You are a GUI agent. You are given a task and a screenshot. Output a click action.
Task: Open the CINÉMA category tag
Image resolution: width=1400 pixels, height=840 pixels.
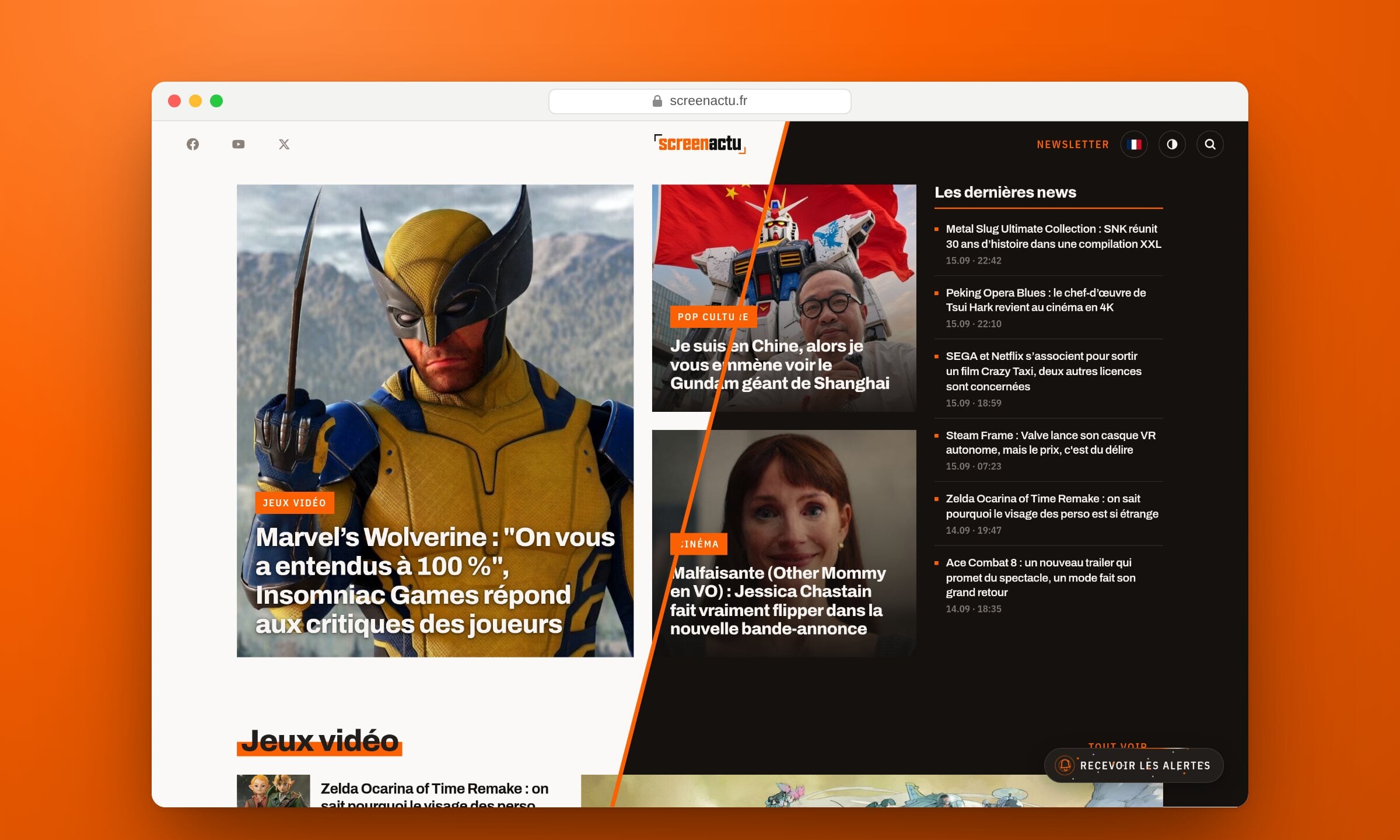699,544
